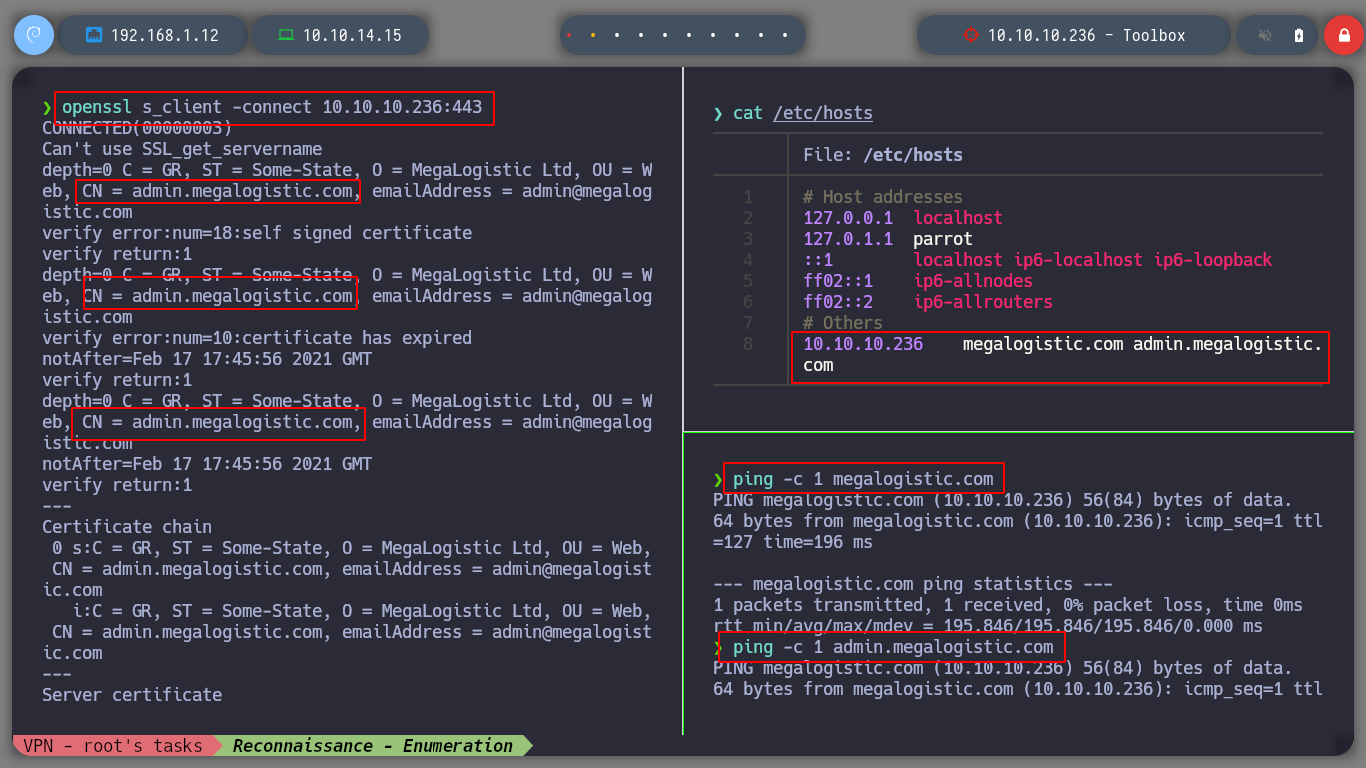Click the "1 packets transmitted, 1 received" line
The height and width of the screenshot is (768, 1366).
tap(1008, 605)
